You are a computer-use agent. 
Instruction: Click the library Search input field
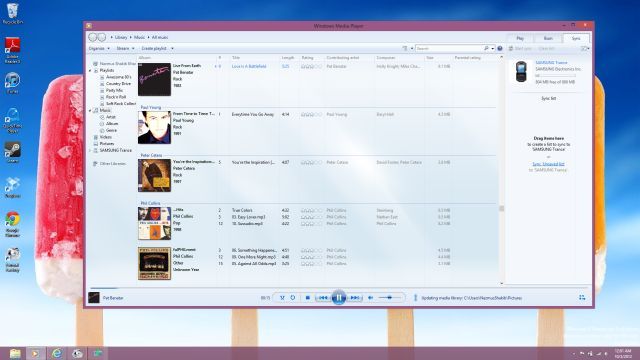[x=449, y=48]
